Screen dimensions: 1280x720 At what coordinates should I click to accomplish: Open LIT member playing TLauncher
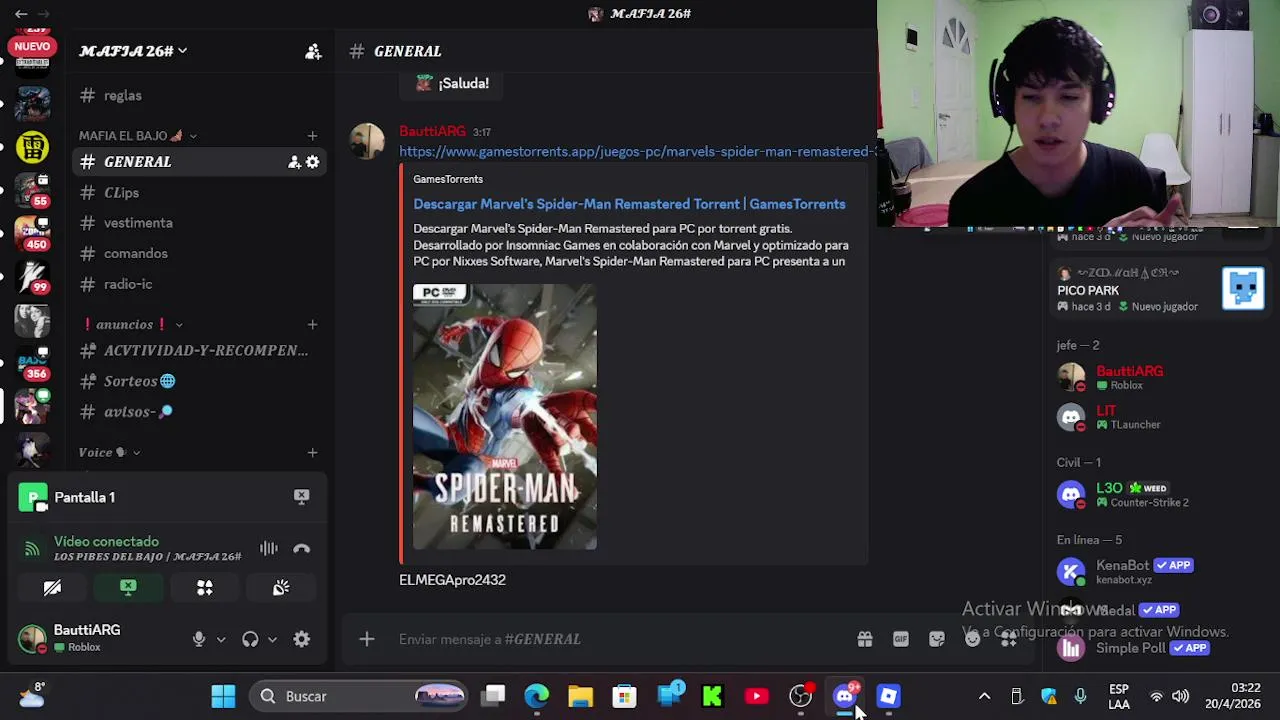tap(1160, 417)
